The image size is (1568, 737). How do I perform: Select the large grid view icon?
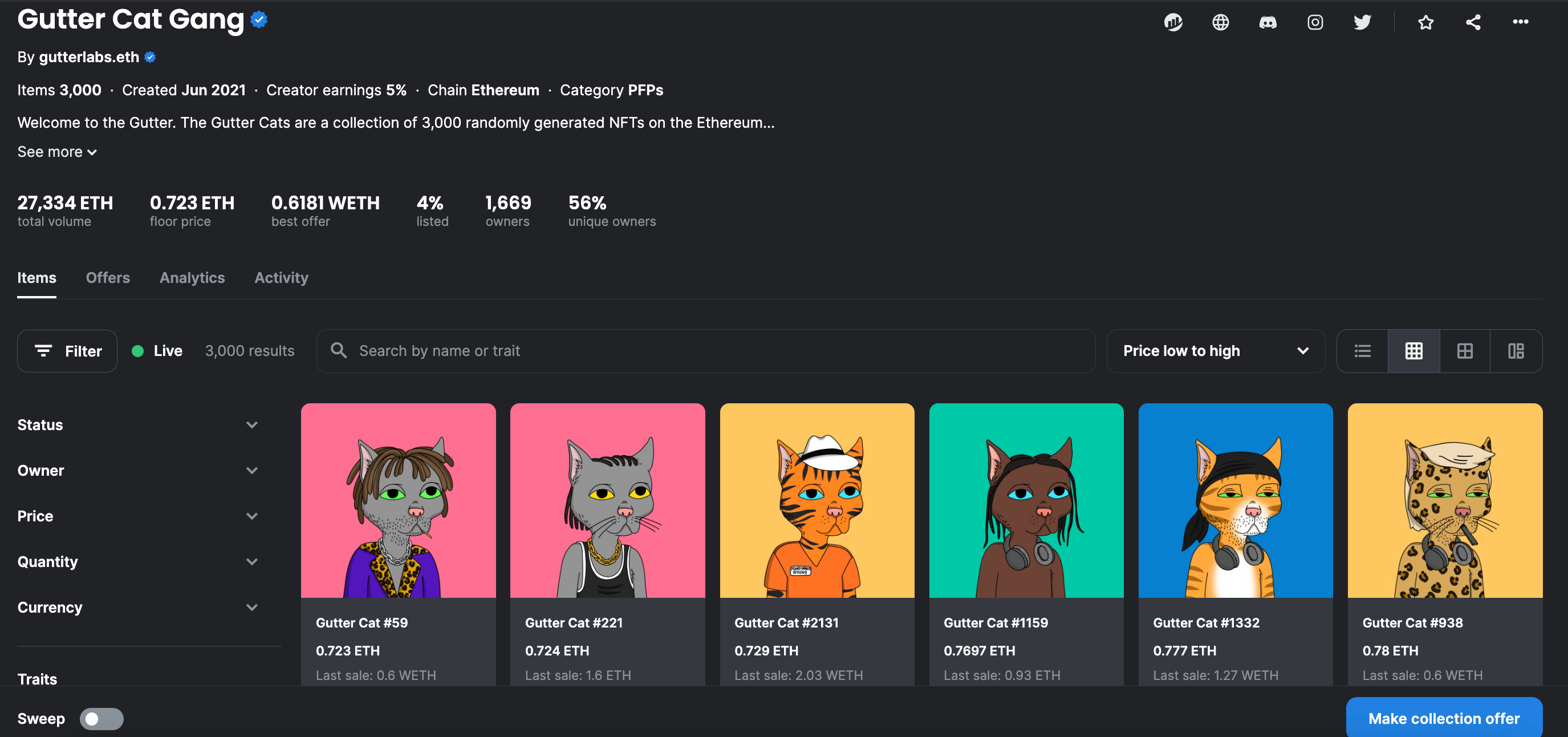coord(1465,351)
